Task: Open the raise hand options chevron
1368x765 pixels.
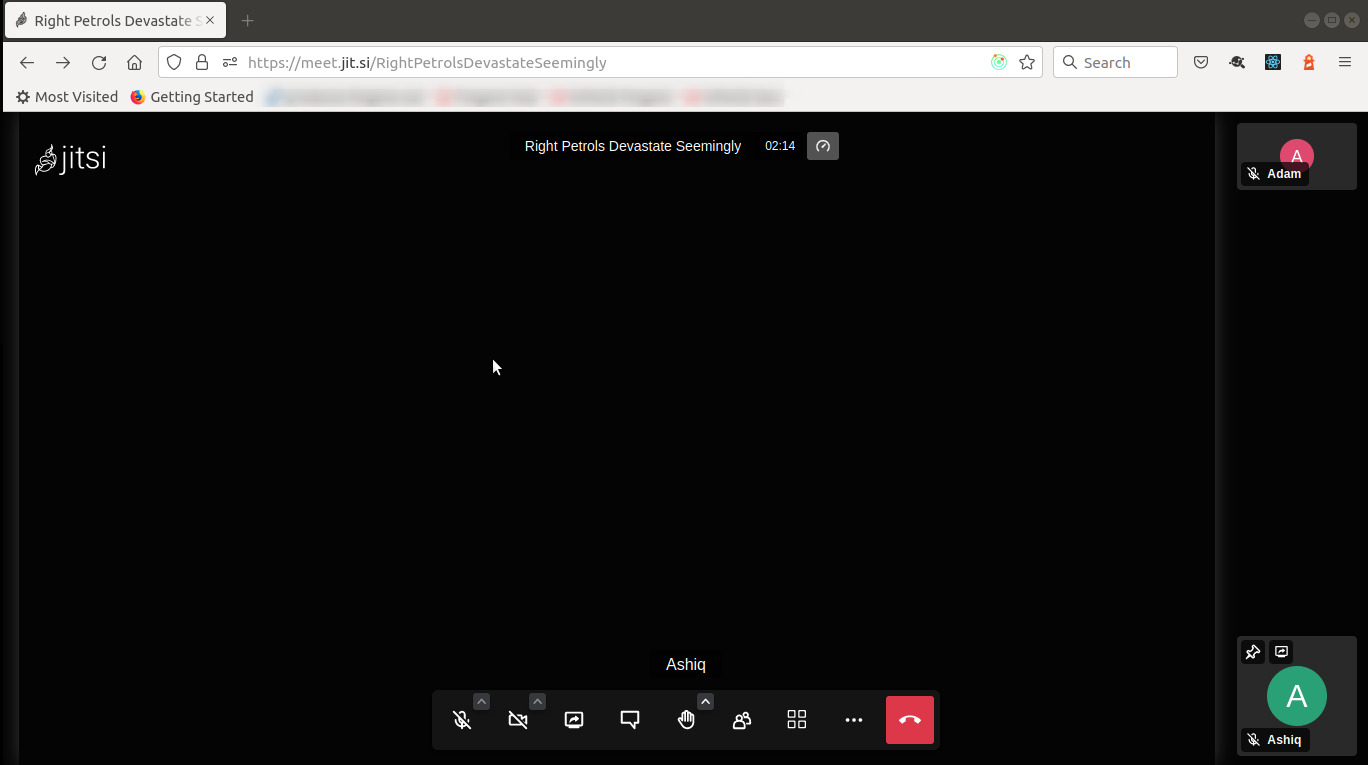Action: tap(705, 701)
